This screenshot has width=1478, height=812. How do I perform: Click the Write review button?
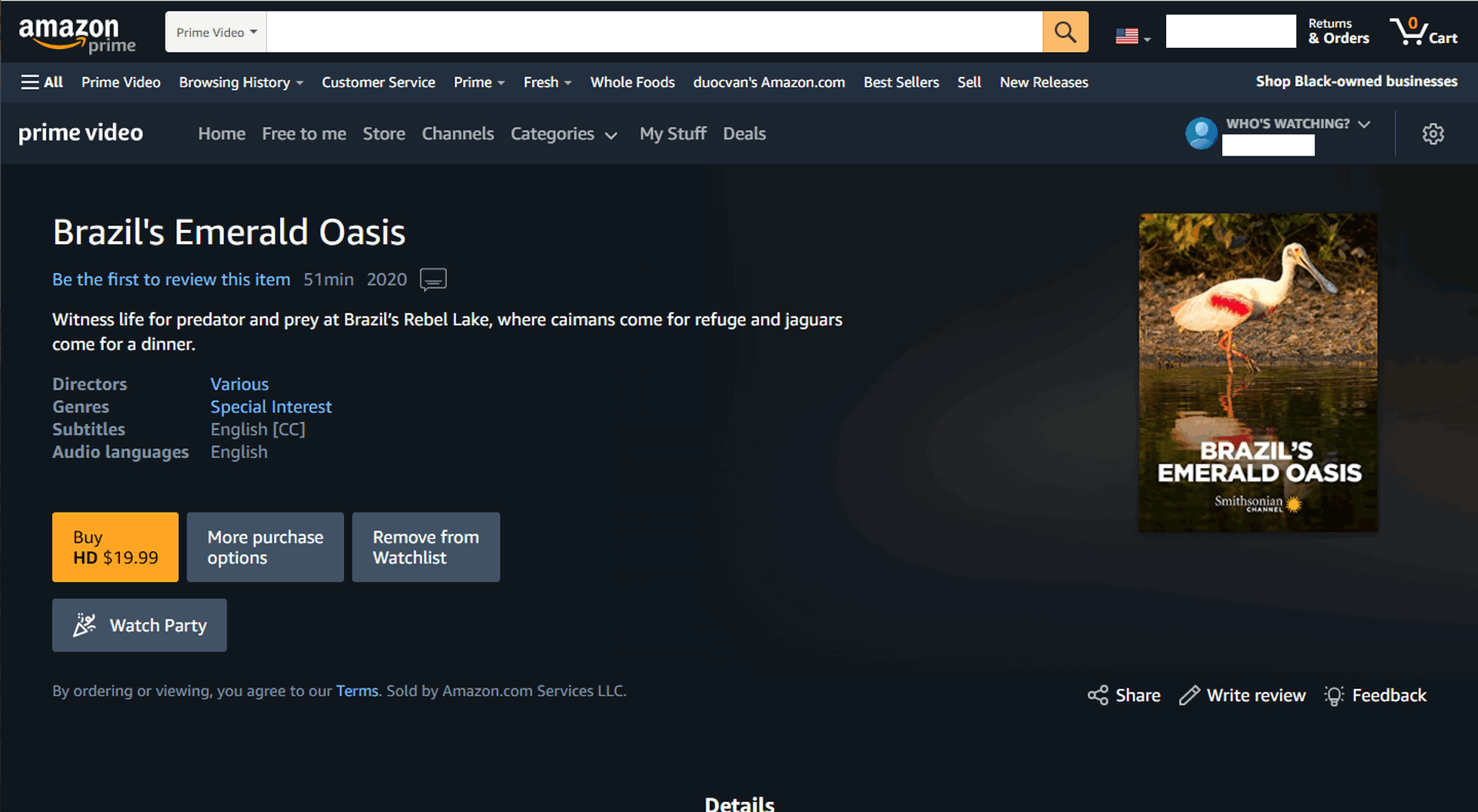pyautogui.click(x=1242, y=696)
